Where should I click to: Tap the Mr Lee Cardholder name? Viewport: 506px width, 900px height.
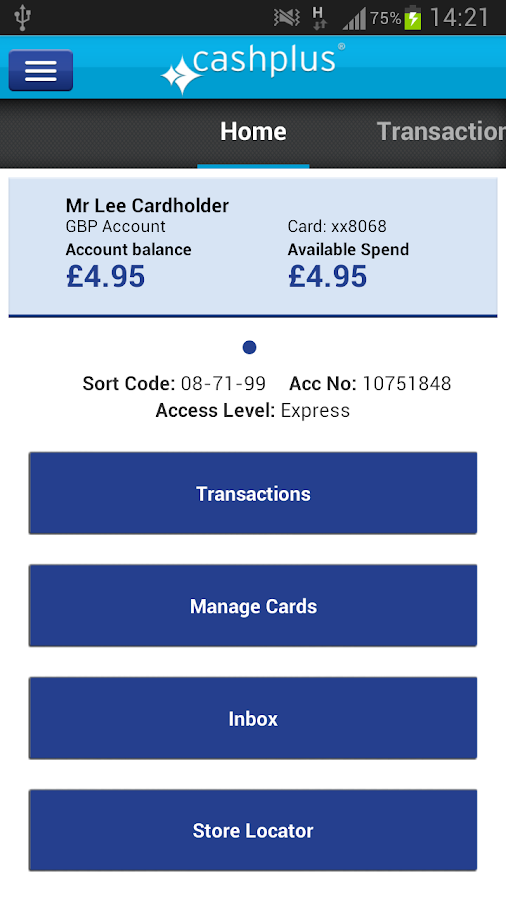(x=147, y=205)
